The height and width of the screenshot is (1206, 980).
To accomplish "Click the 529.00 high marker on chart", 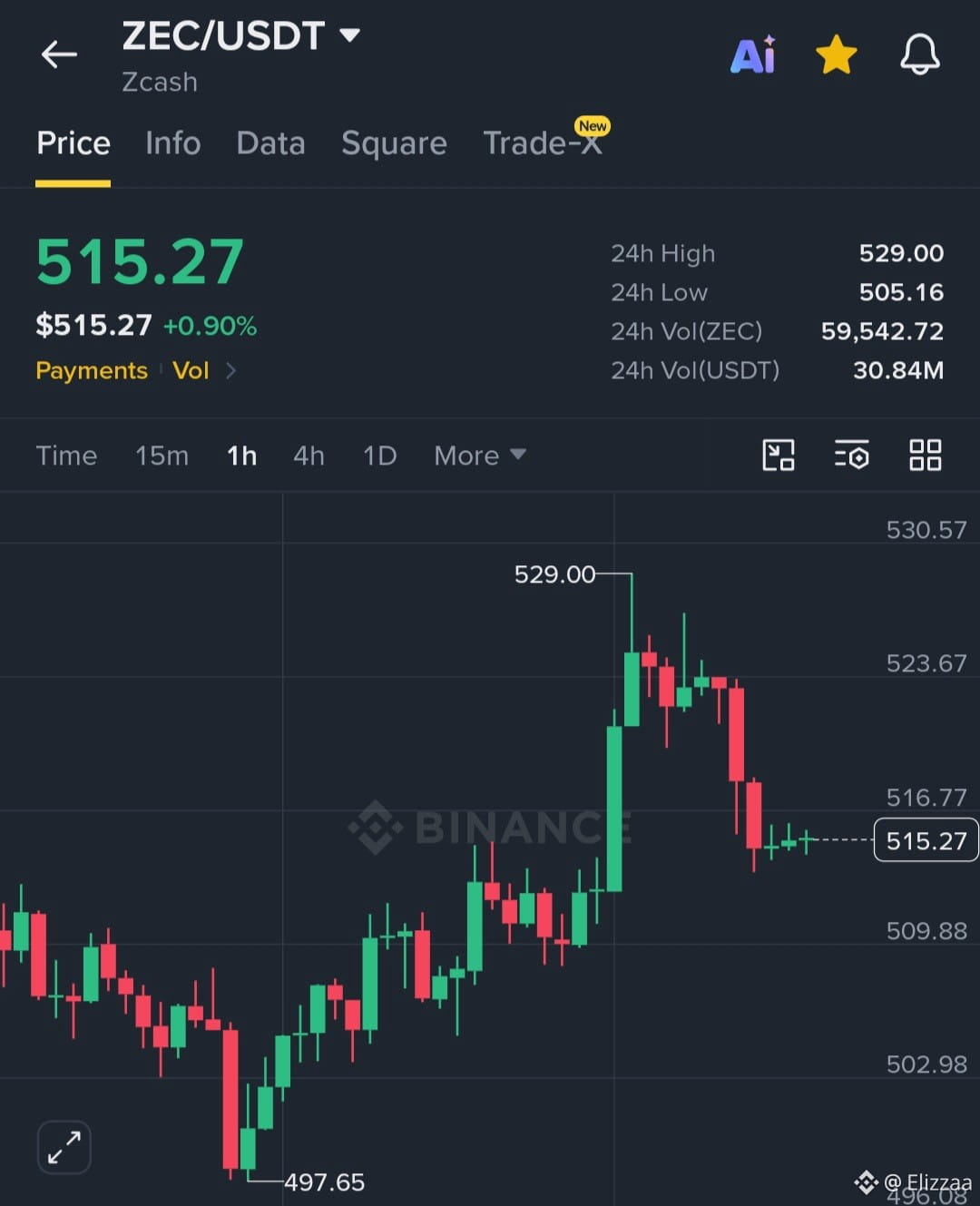I will pos(554,574).
